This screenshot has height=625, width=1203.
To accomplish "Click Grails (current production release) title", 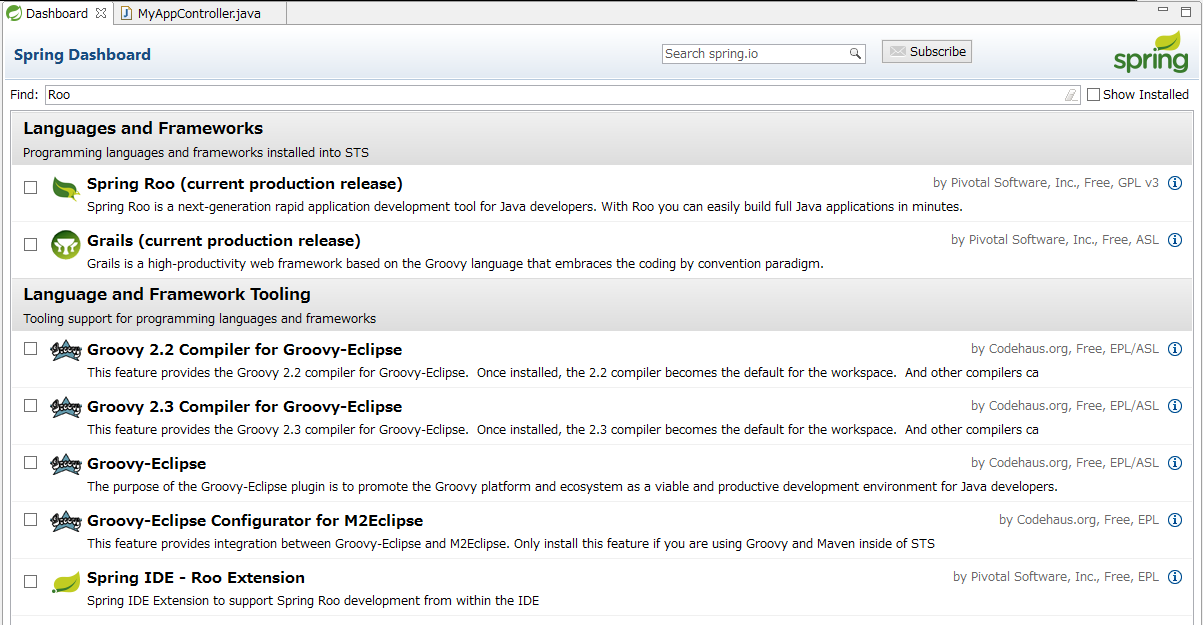I will click(x=224, y=241).
